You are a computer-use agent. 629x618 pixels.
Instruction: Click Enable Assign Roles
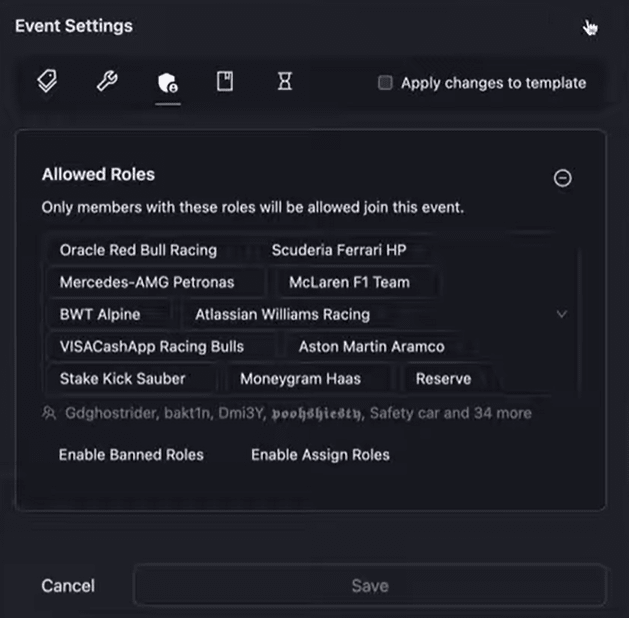point(320,455)
